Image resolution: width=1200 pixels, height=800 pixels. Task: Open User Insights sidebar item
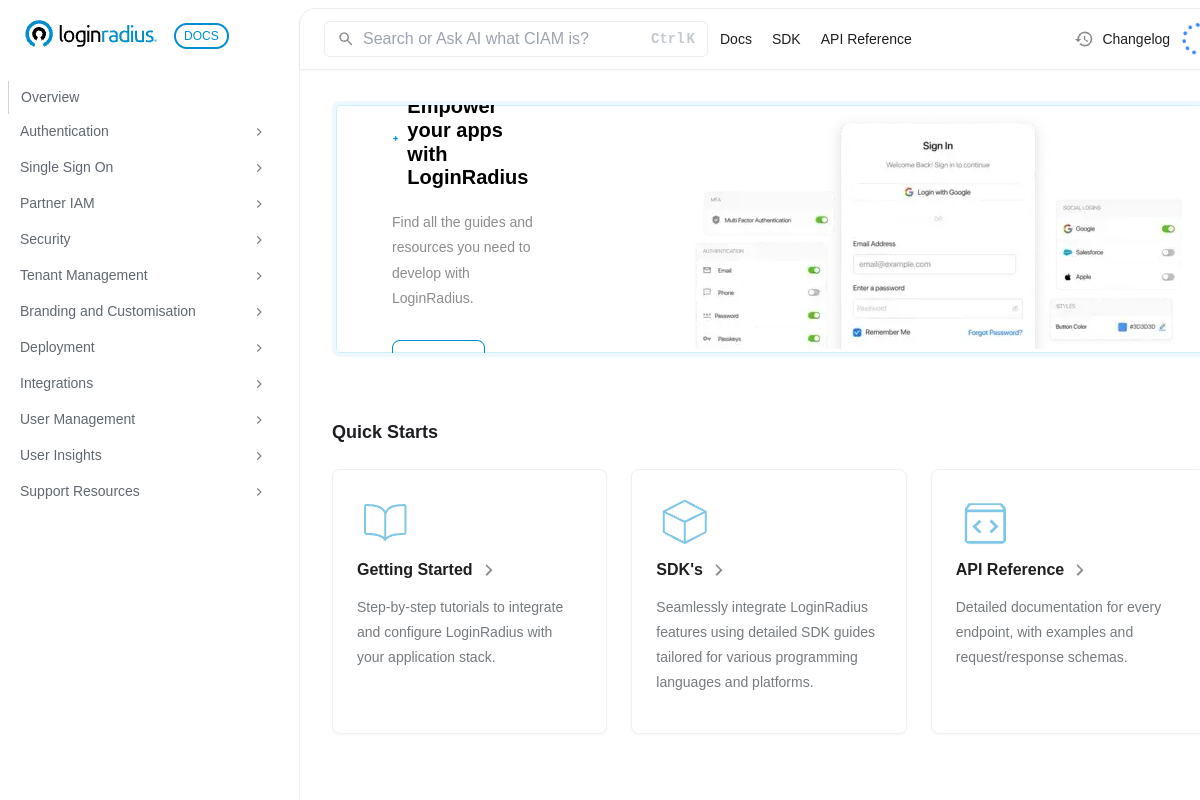coord(61,455)
